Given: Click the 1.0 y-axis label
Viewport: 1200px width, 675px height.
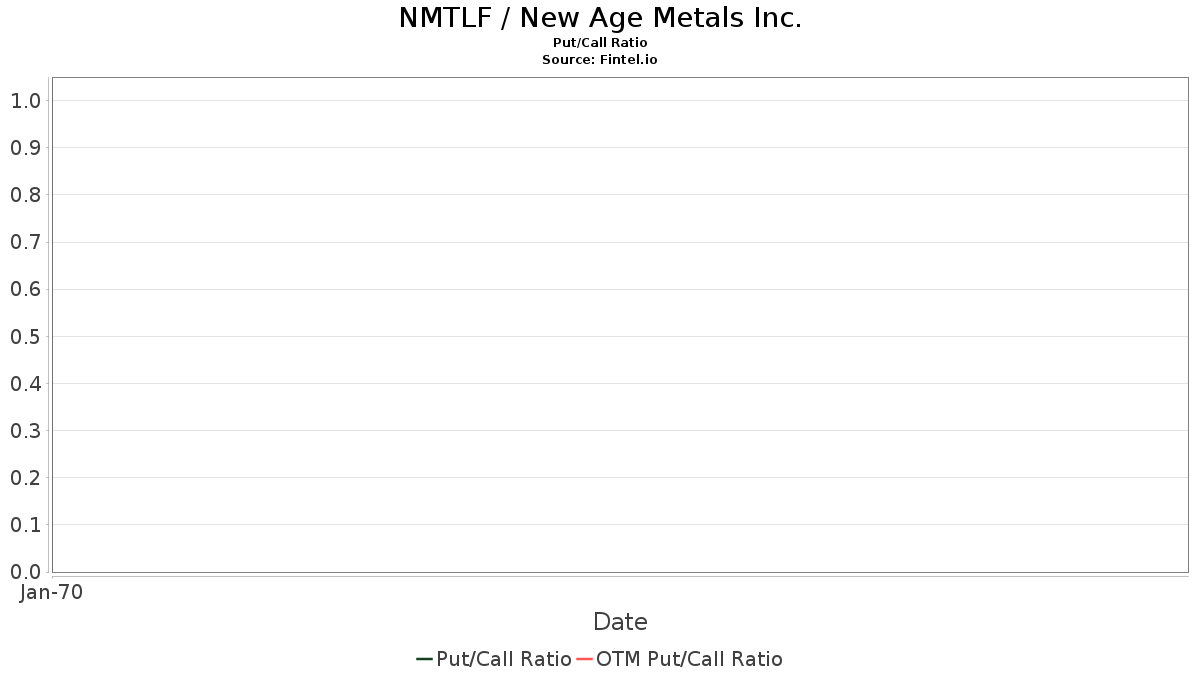Looking at the screenshot, I should pos(26,101).
